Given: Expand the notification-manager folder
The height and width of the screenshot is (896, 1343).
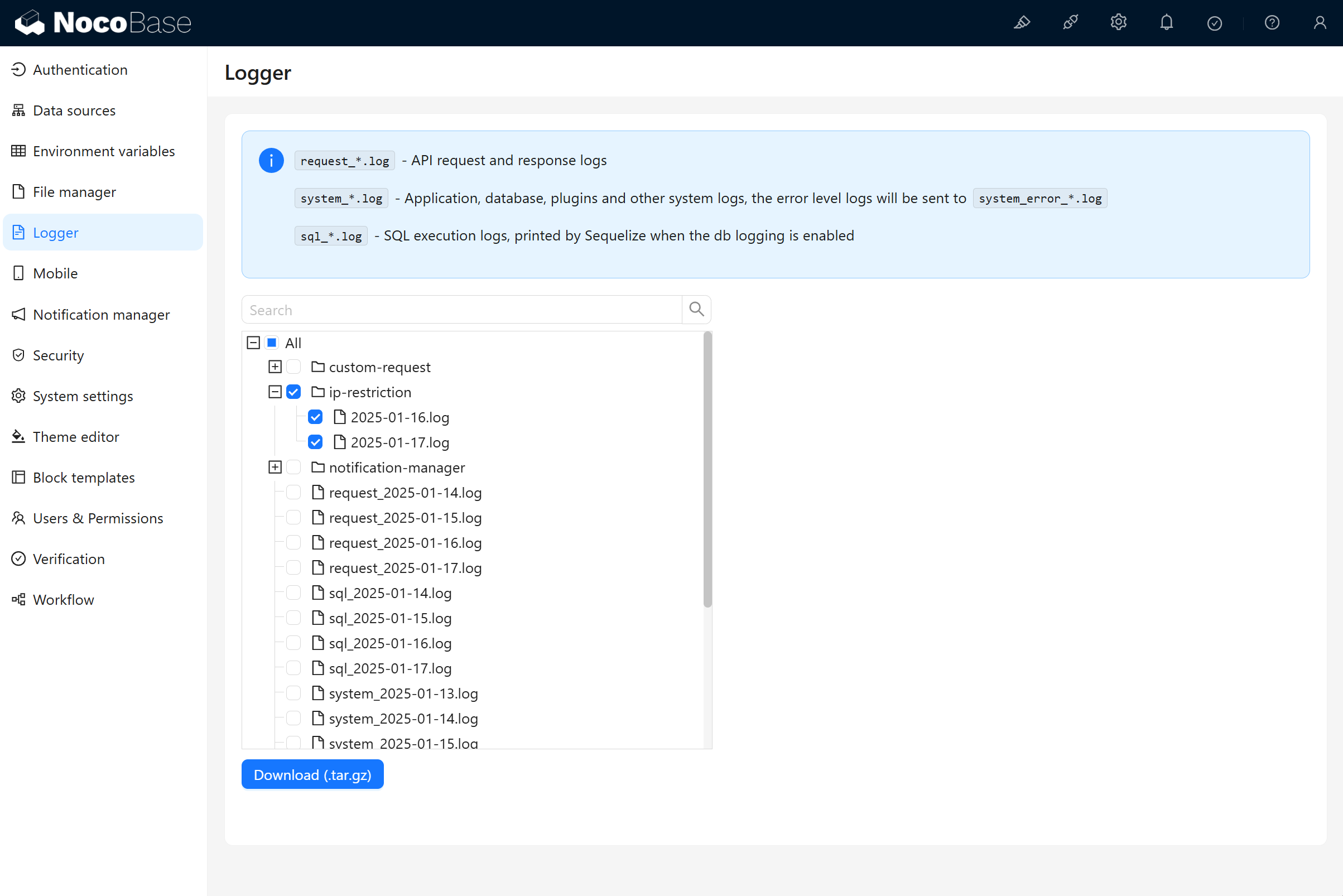Looking at the screenshot, I should pyautogui.click(x=275, y=468).
